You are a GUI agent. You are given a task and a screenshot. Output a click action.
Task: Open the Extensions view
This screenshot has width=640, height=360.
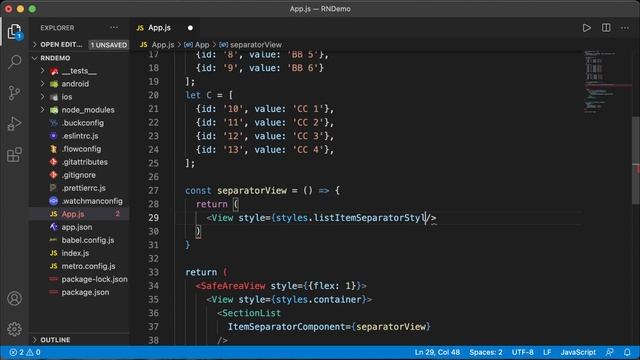pyautogui.click(x=14, y=154)
